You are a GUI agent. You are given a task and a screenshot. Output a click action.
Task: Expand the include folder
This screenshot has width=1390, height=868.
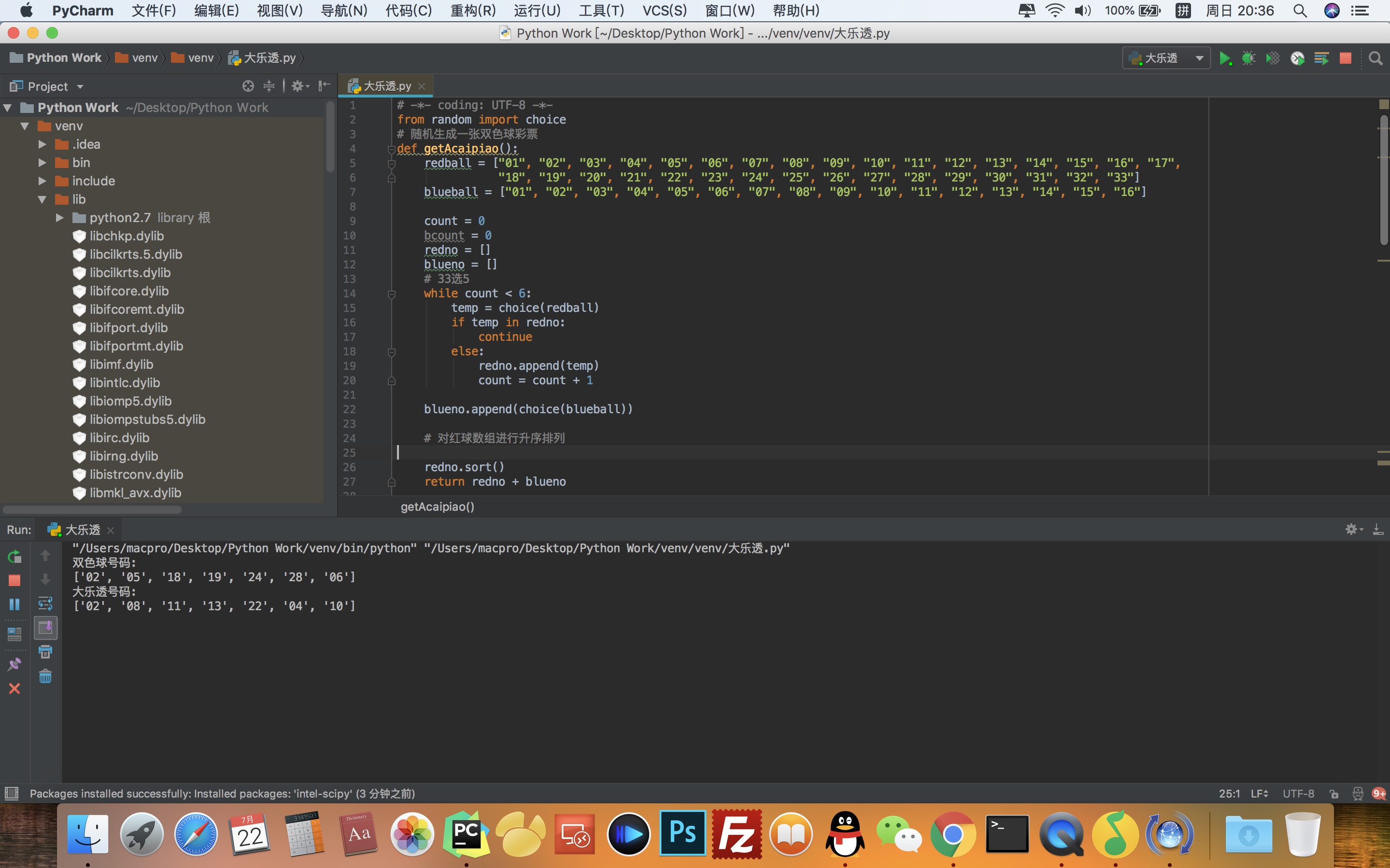(42, 181)
